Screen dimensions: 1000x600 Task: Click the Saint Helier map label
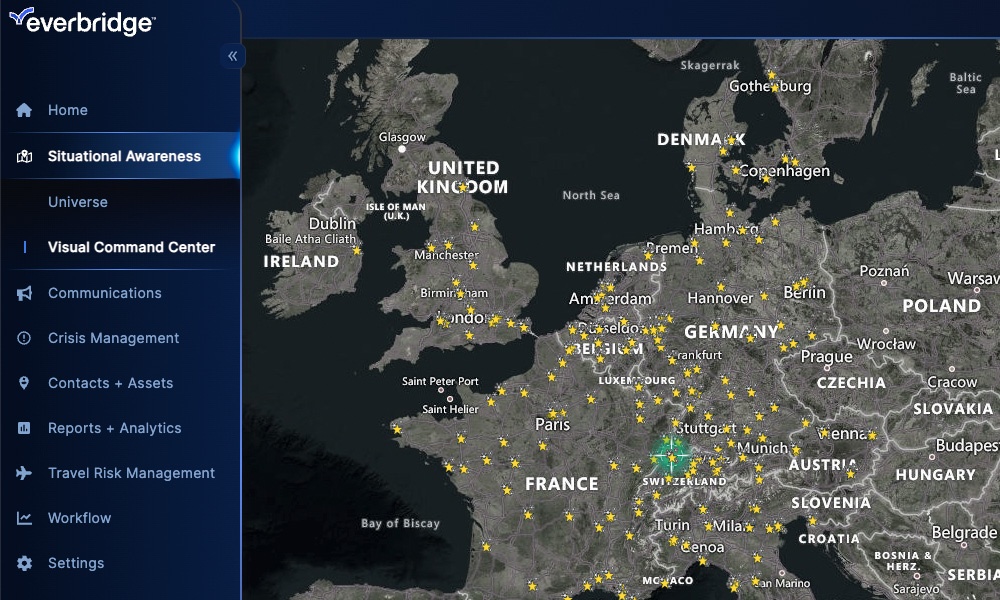point(450,409)
